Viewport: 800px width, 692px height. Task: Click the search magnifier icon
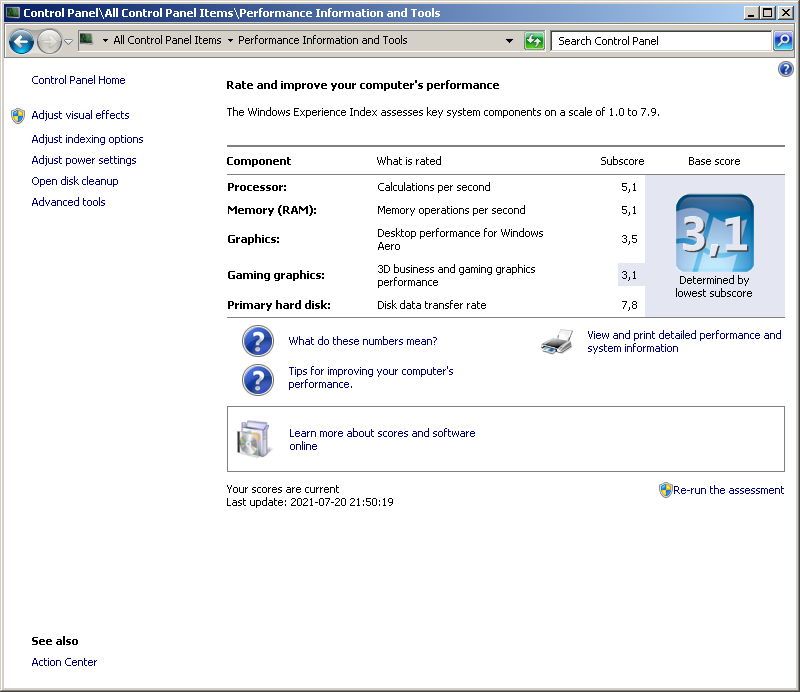coord(783,41)
